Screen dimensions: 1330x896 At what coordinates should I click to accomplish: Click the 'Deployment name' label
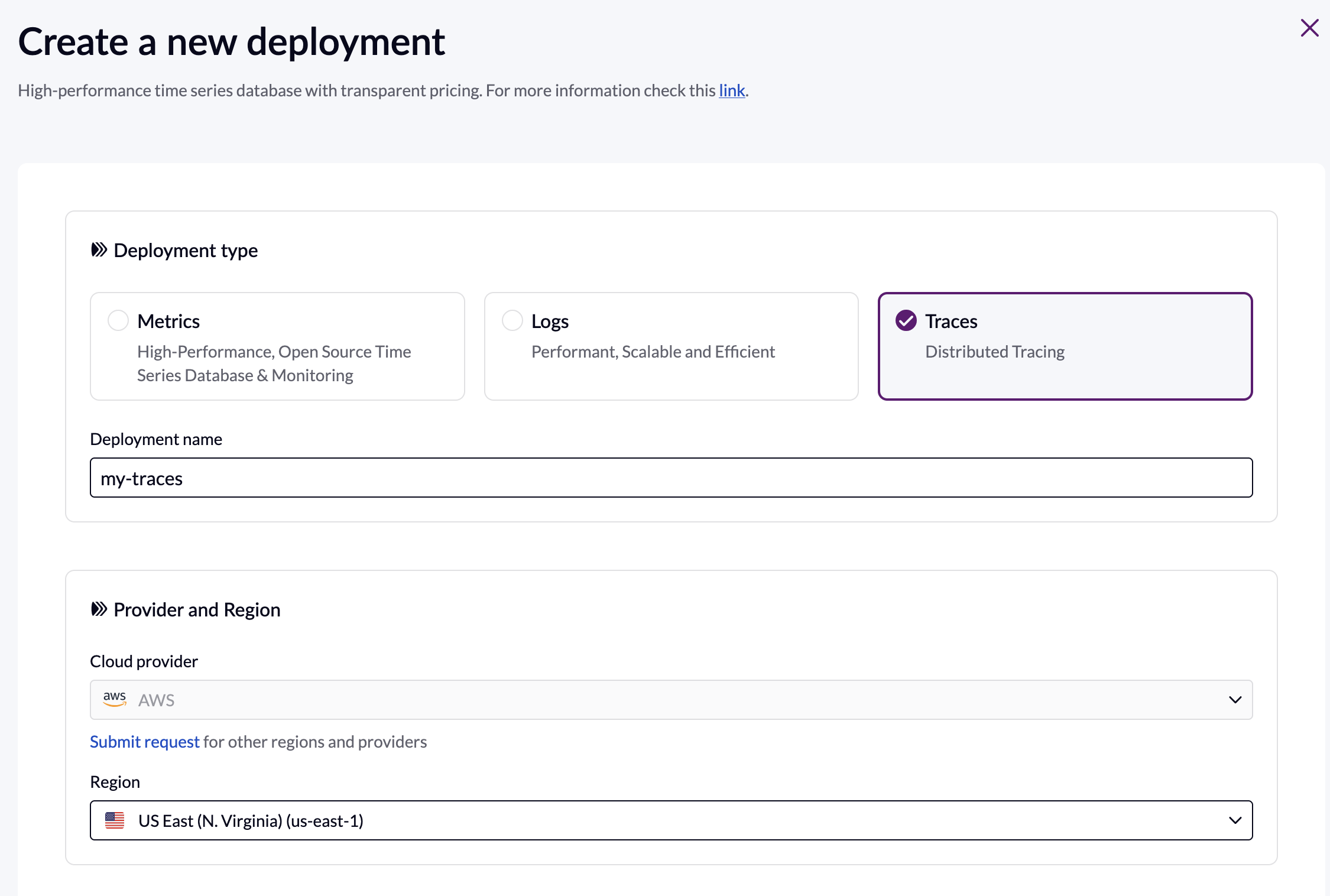pos(156,439)
